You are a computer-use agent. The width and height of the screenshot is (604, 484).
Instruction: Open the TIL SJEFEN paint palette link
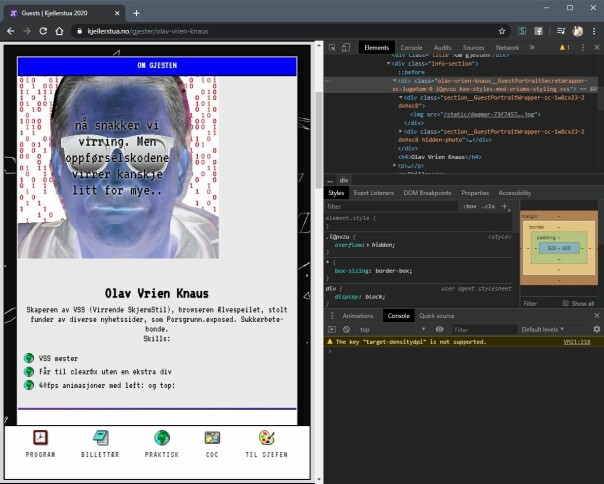point(267,444)
